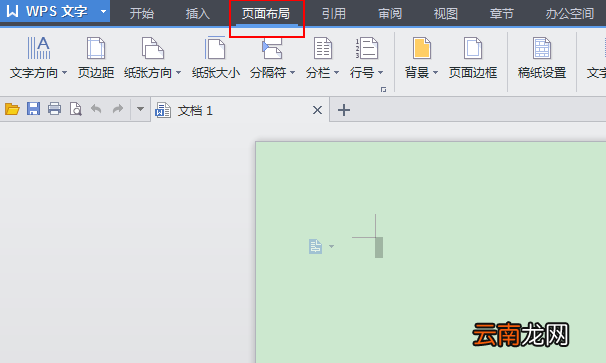Switch to the 办公空间 tab
The image size is (606, 363).
pyautogui.click(x=570, y=14)
